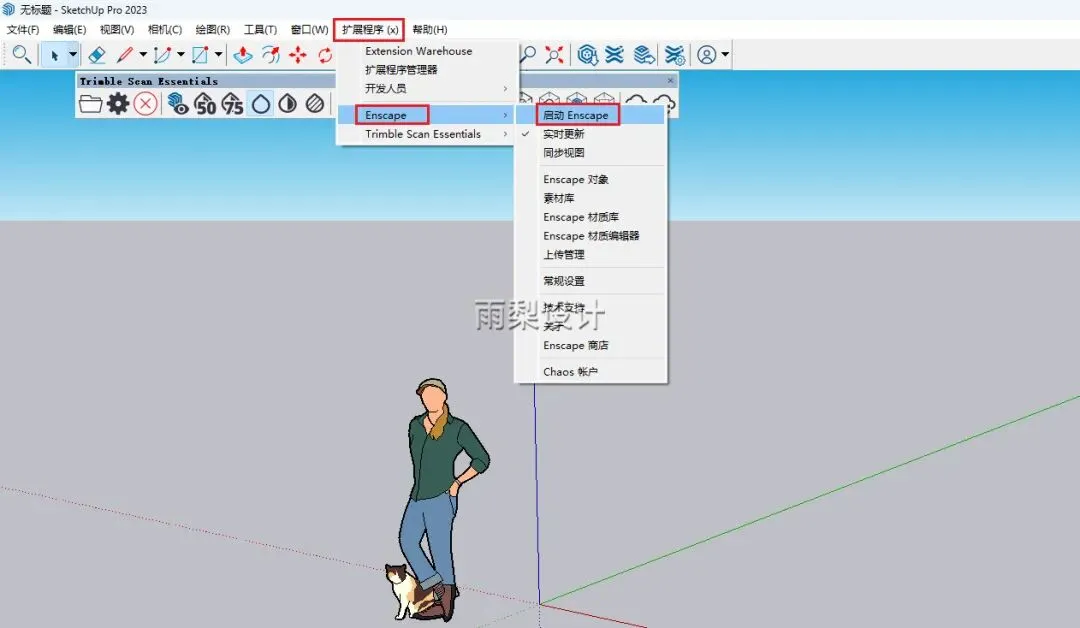
Task: Open the Arc tool dropdown arrow
Action: click(x=180, y=55)
